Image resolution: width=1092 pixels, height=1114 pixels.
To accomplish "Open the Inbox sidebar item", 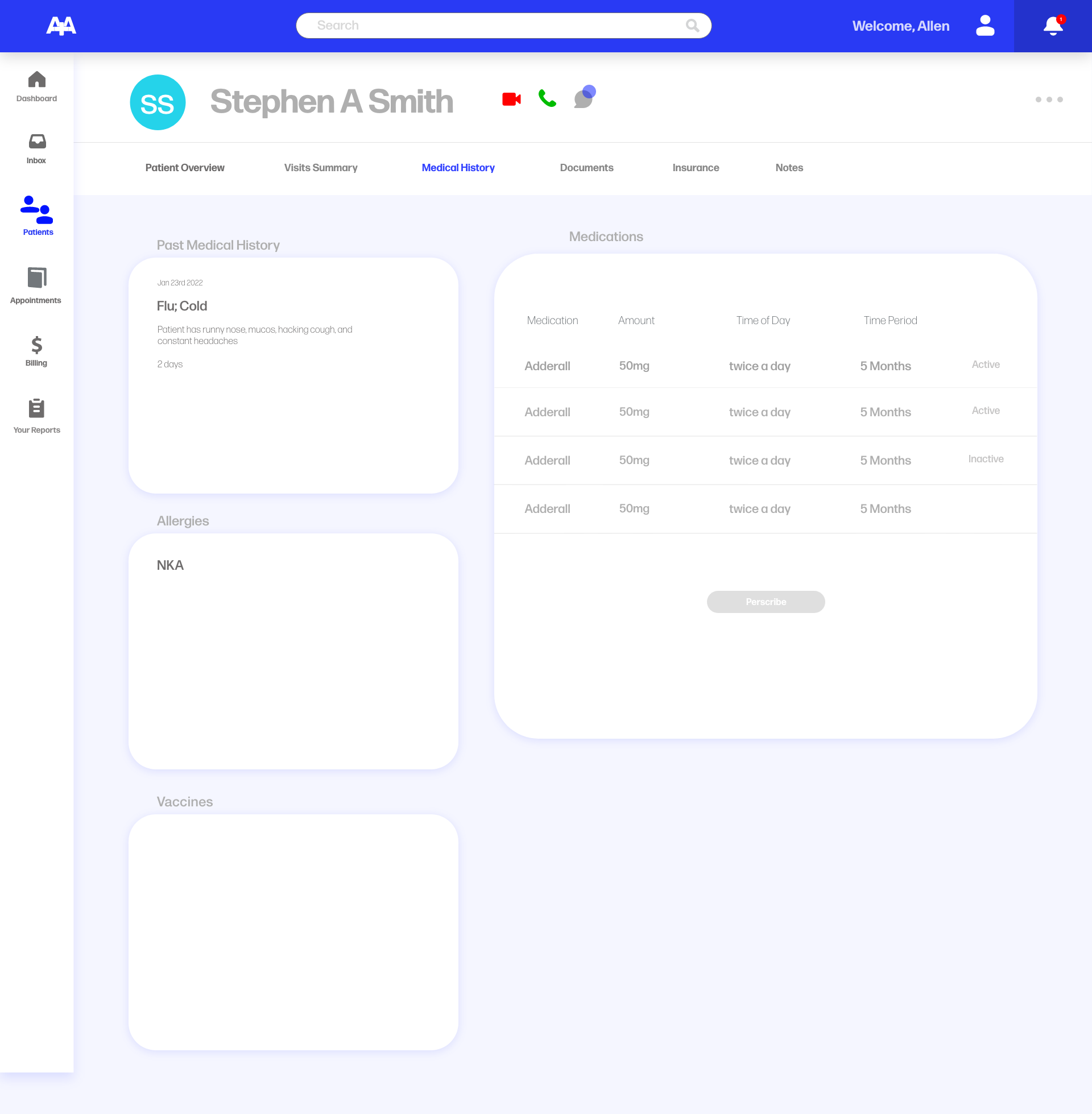I will 37,148.
